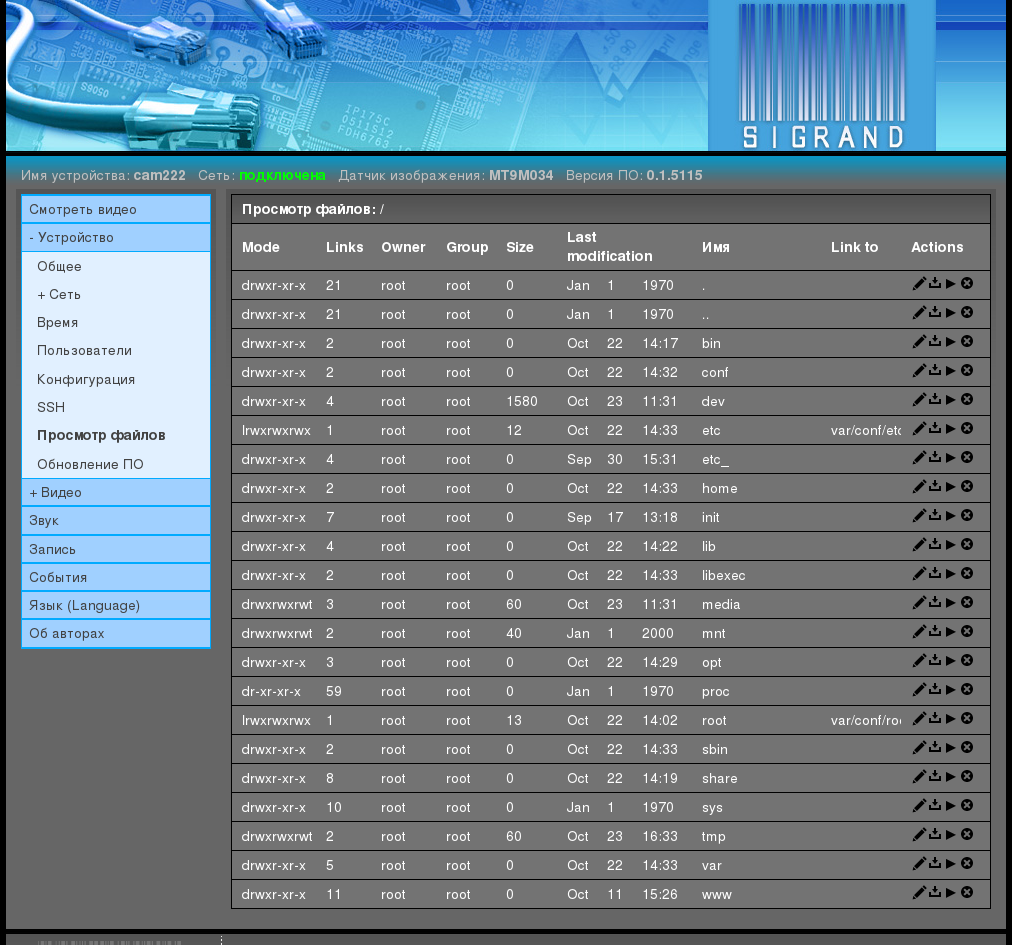Screen dimensions: 1012x945
Task: Click play arrow icon for sbin
Action: tap(950, 748)
